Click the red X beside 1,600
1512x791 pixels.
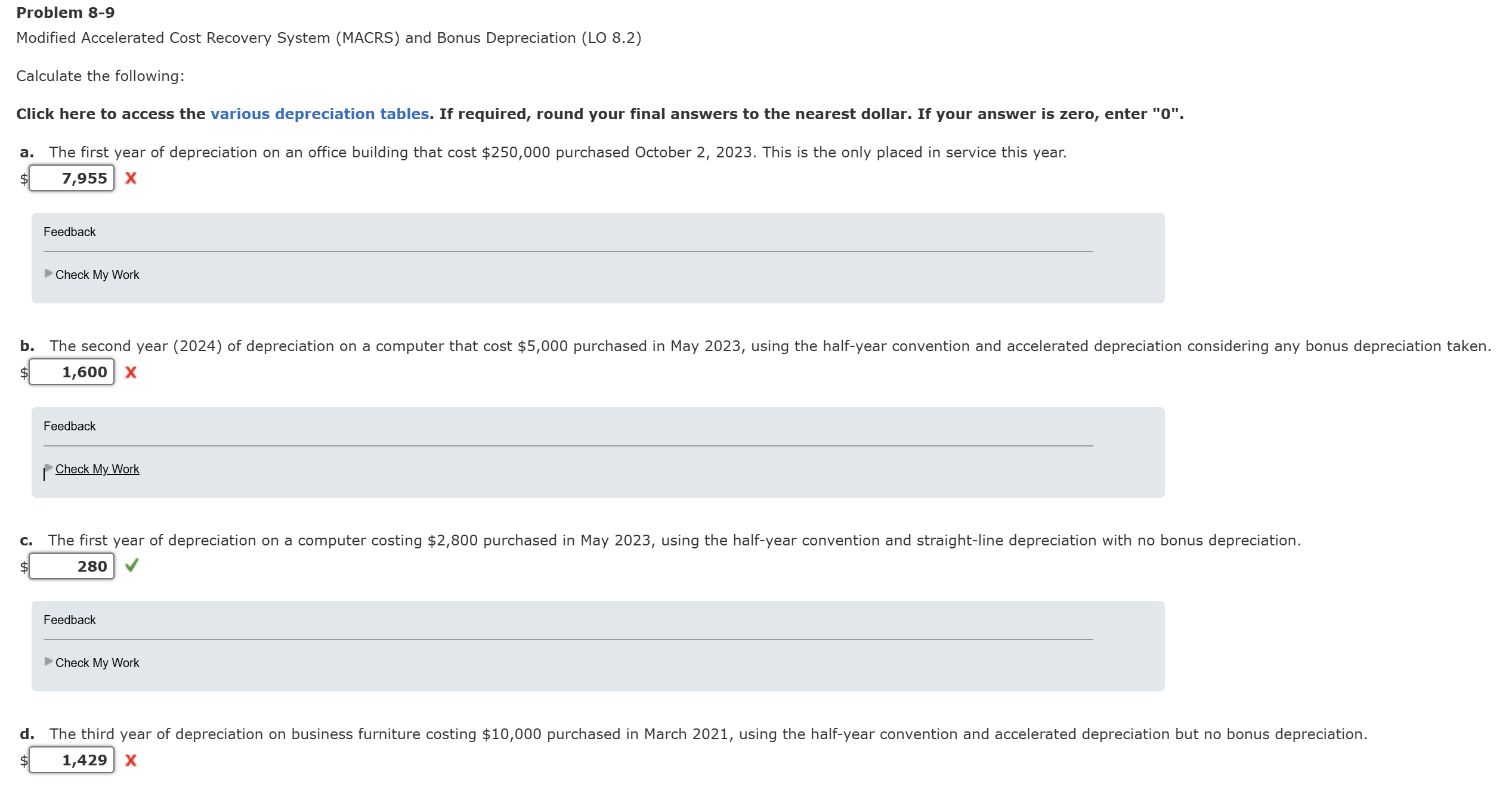pyautogui.click(x=131, y=373)
